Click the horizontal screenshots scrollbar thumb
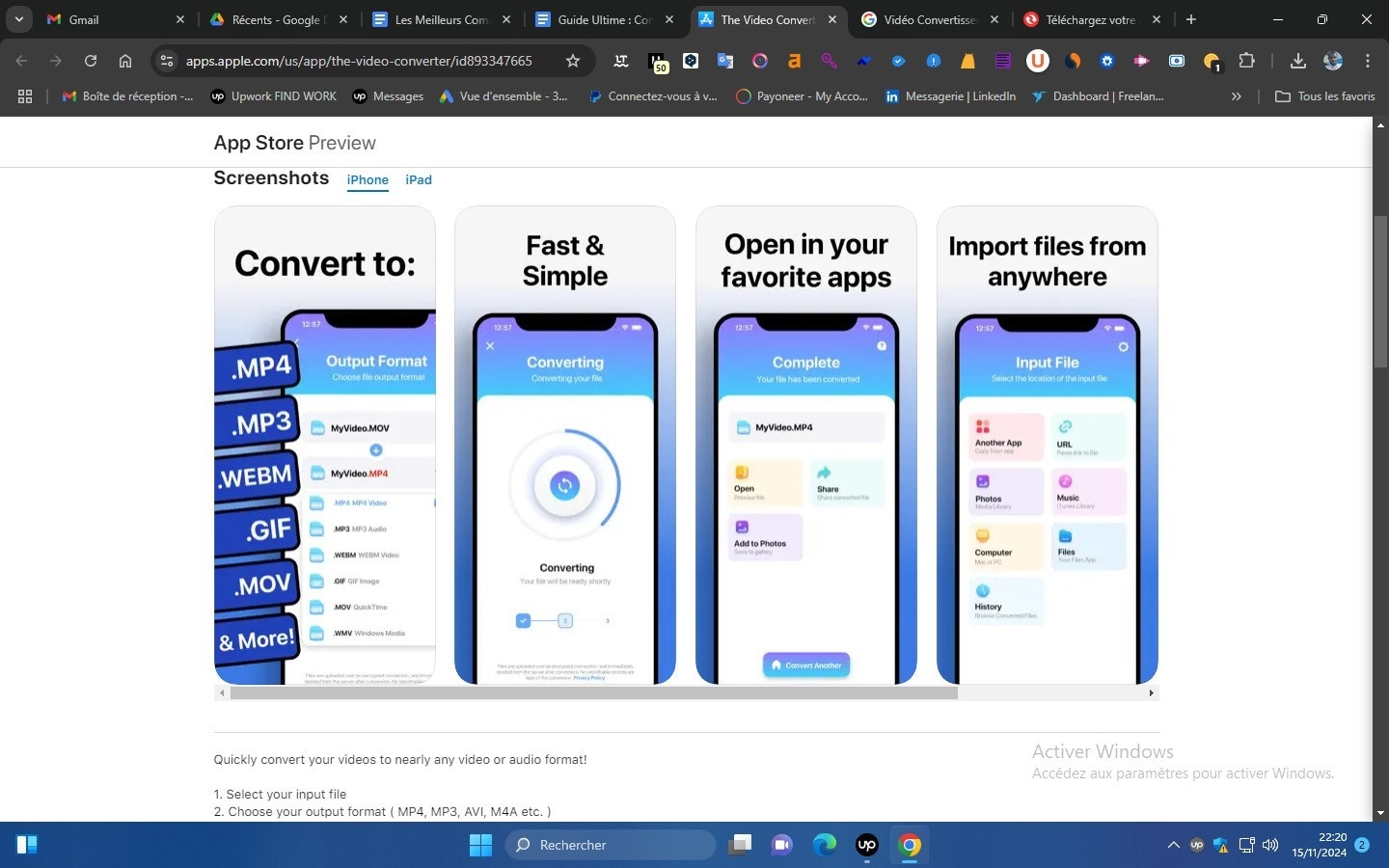 pyautogui.click(x=593, y=692)
